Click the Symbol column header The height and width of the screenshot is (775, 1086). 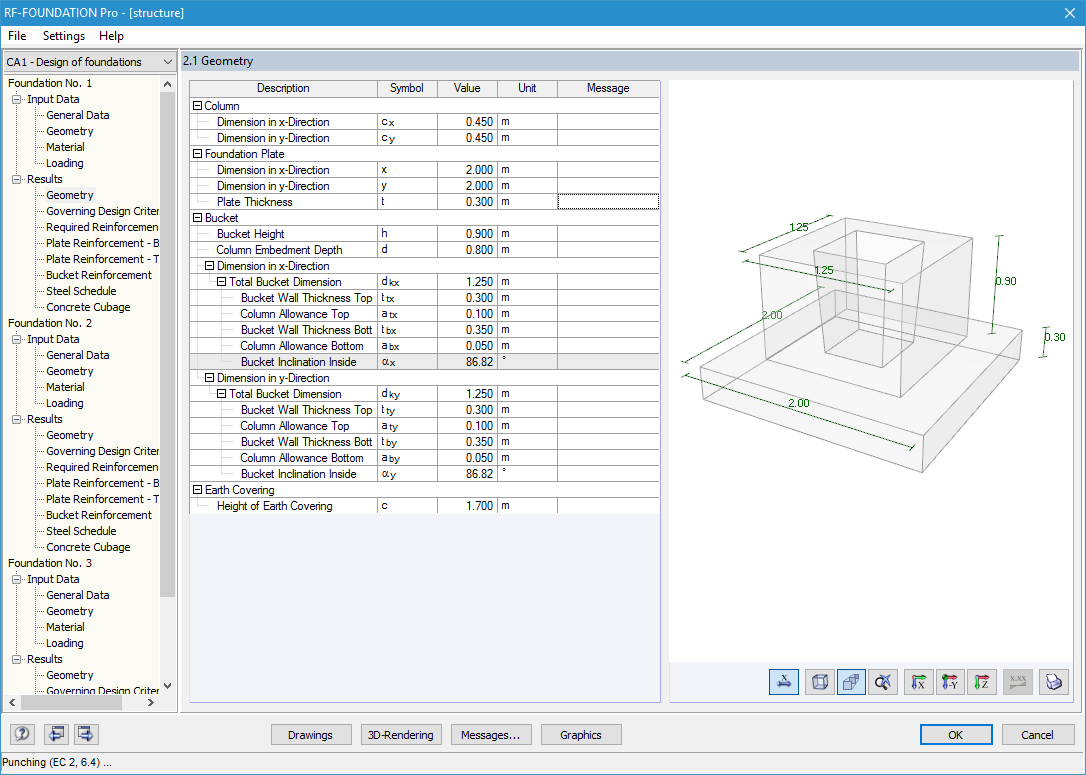407,88
